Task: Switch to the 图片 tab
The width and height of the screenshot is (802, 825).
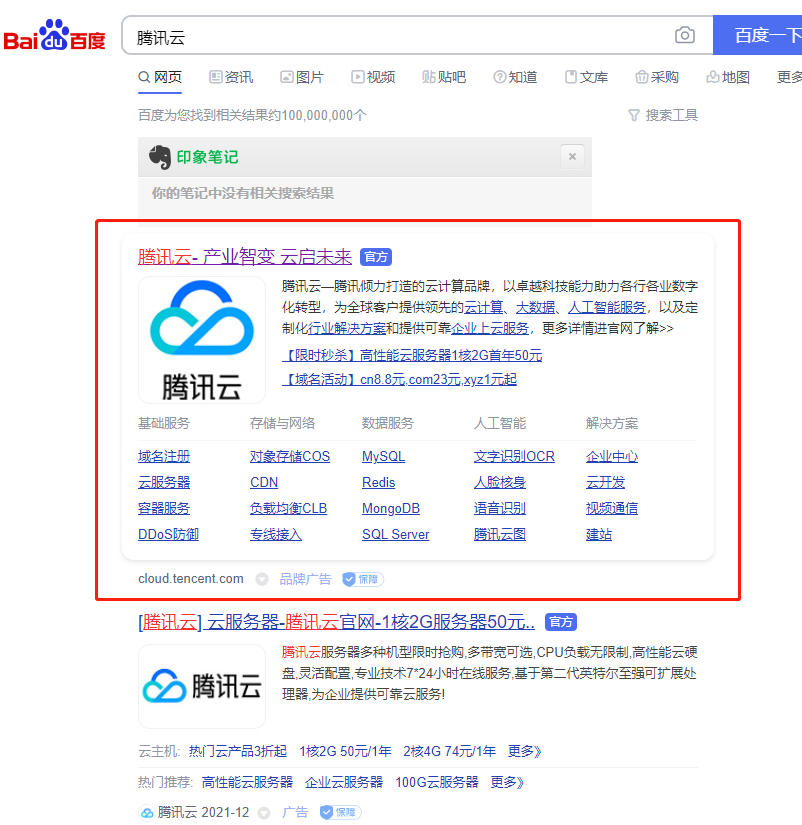Action: click(x=302, y=77)
